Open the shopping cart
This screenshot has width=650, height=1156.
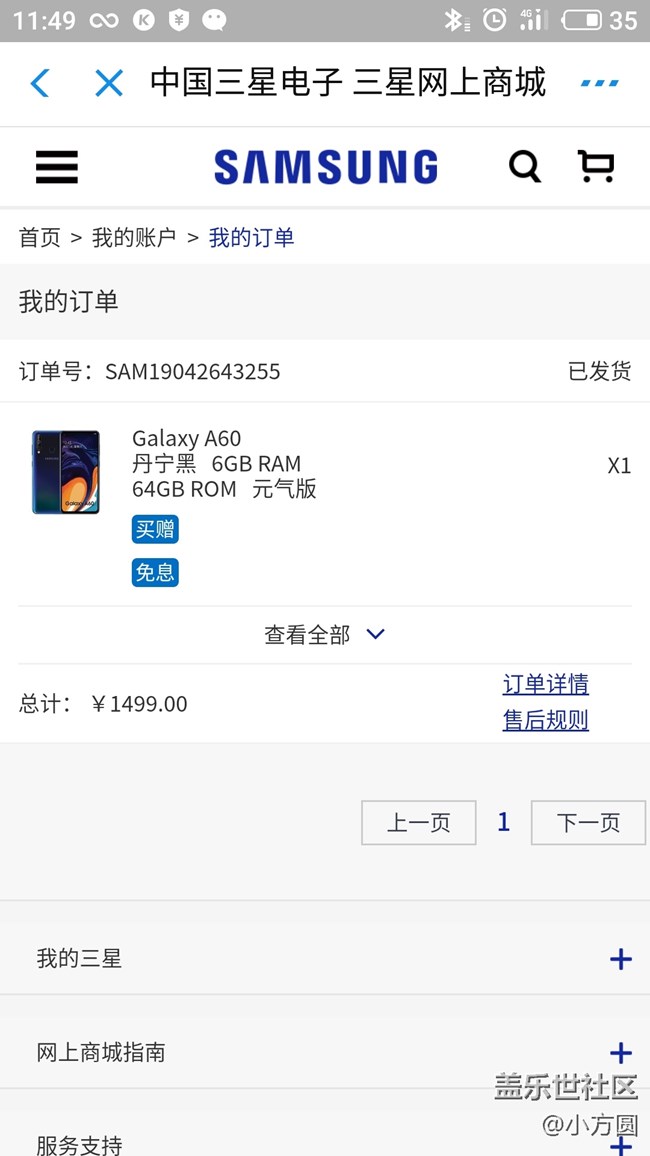pyautogui.click(x=597, y=166)
